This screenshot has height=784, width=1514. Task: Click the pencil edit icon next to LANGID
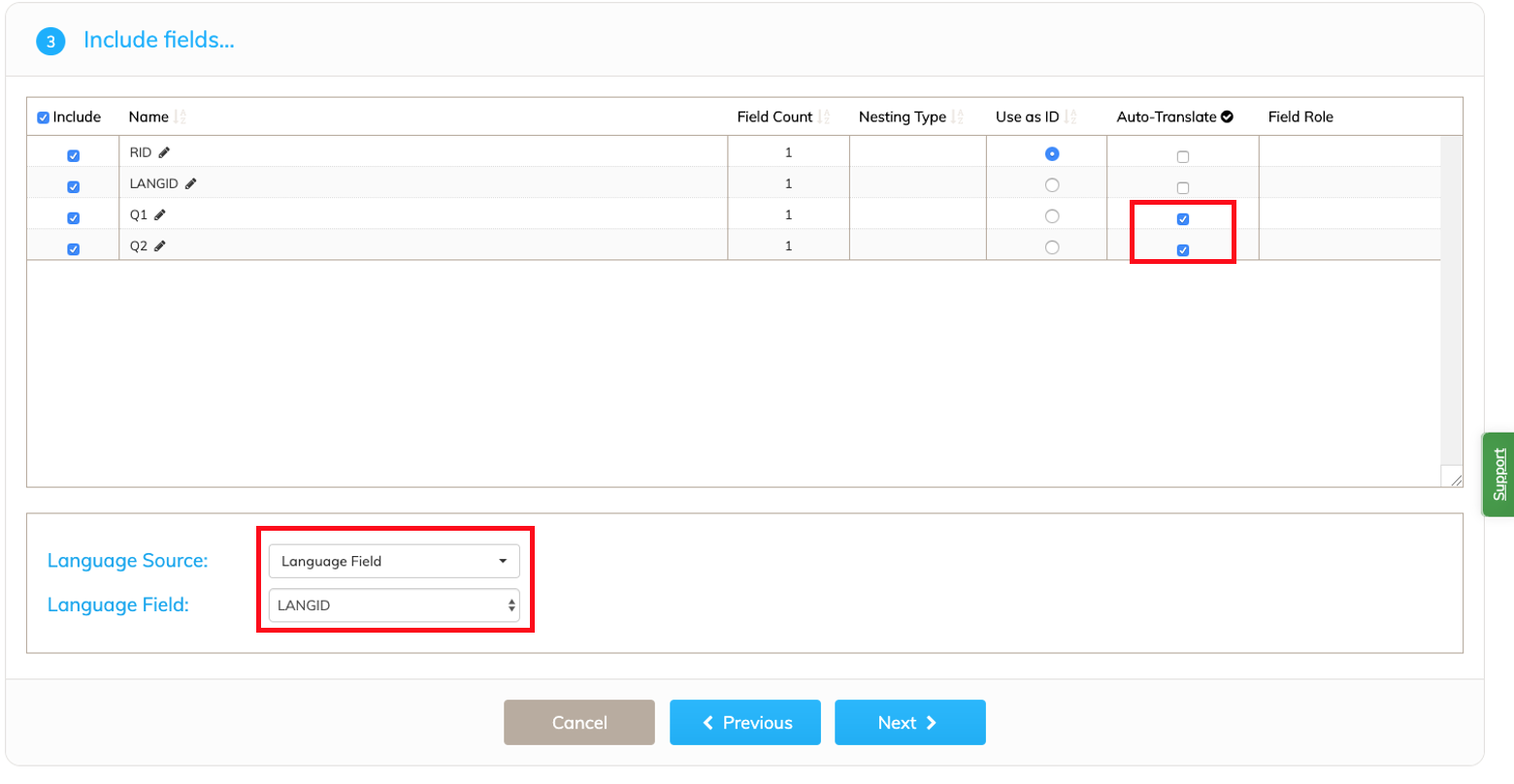point(191,183)
